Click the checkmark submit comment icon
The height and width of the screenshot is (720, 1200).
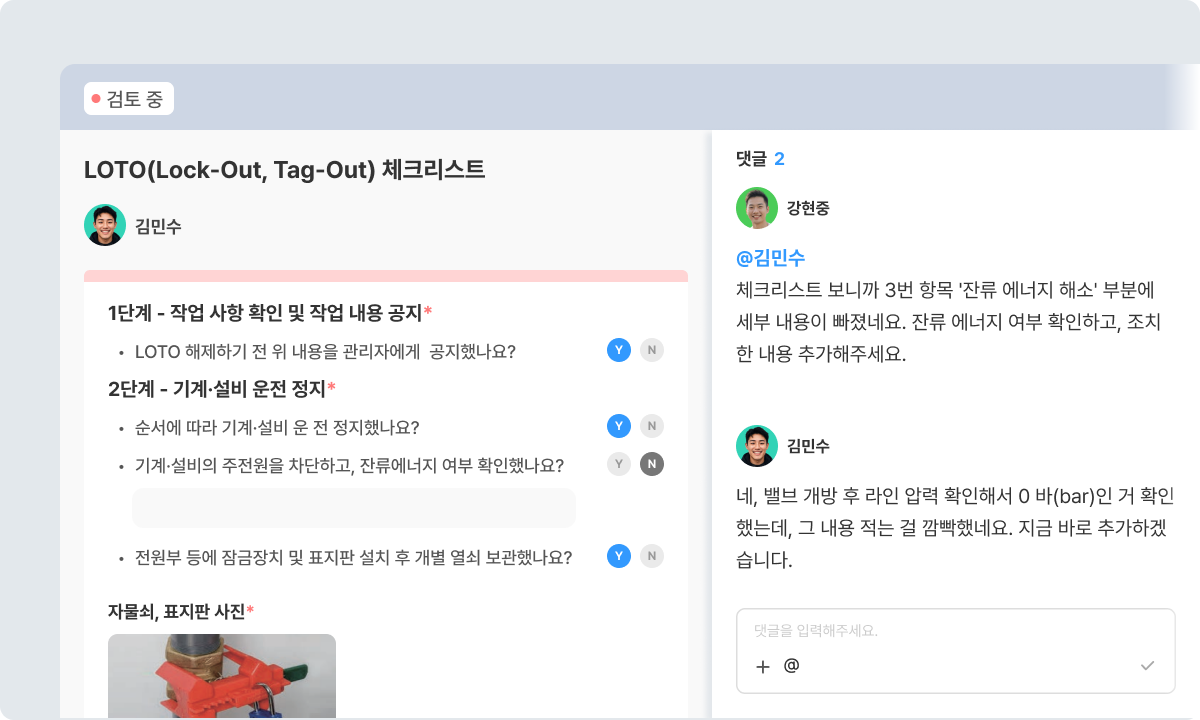point(1147,666)
